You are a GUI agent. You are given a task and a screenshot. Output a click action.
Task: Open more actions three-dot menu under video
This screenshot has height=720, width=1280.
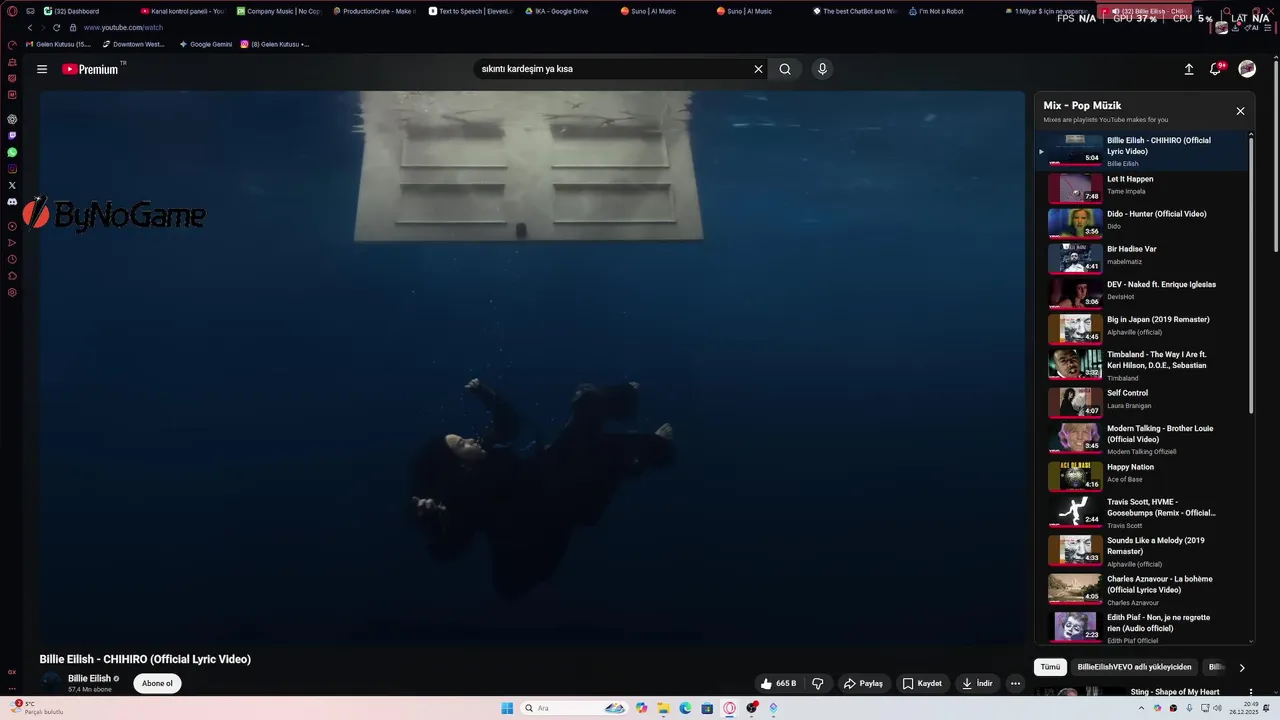pyautogui.click(x=1015, y=683)
